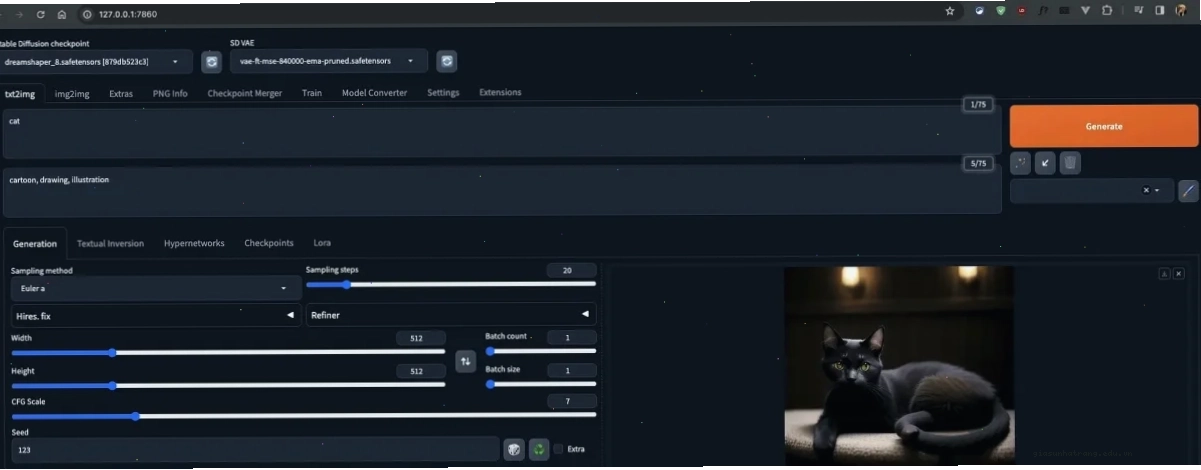Click the CFG Scale number field
Viewport: 1201px width, 470px height.
pos(571,401)
